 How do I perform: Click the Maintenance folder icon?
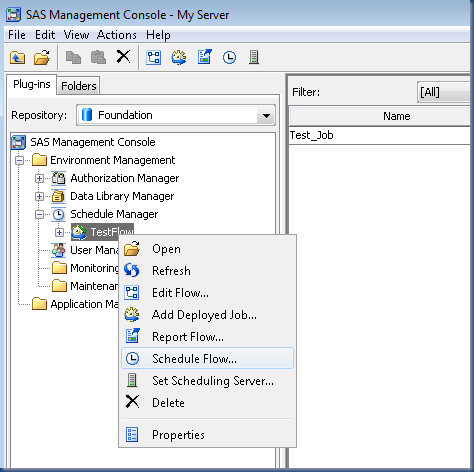pyautogui.click(x=60, y=286)
